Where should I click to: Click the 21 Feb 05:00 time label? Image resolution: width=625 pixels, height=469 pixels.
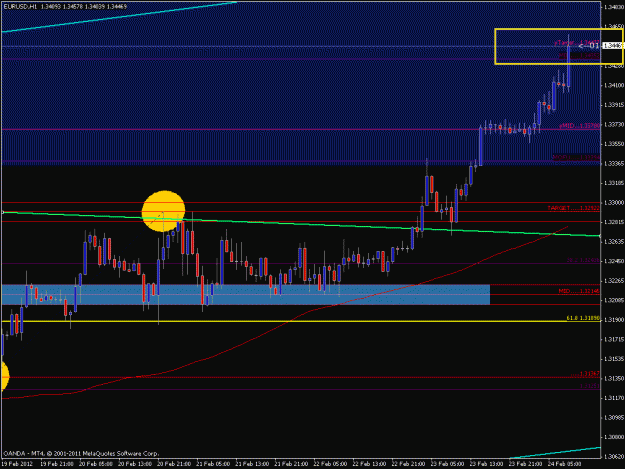tap(213, 464)
